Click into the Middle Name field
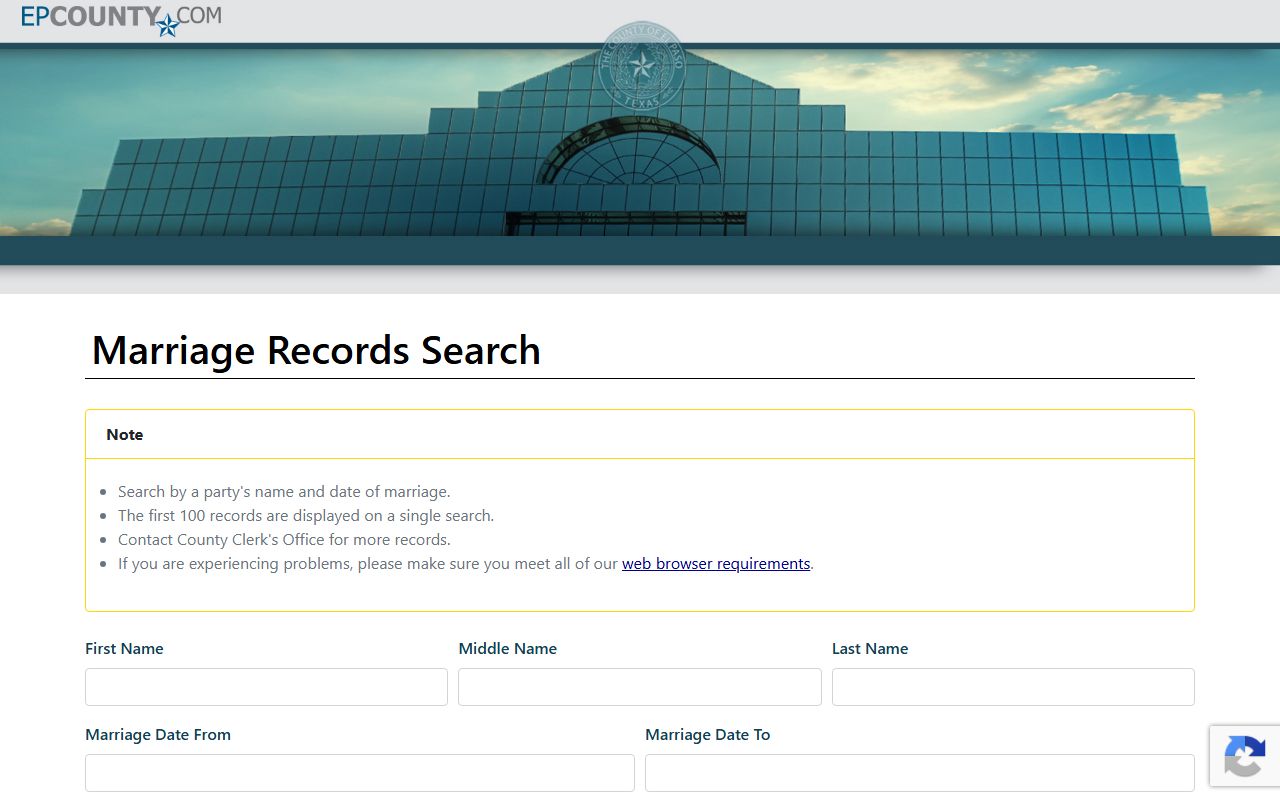Image resolution: width=1280 pixels, height=800 pixels. click(640, 687)
